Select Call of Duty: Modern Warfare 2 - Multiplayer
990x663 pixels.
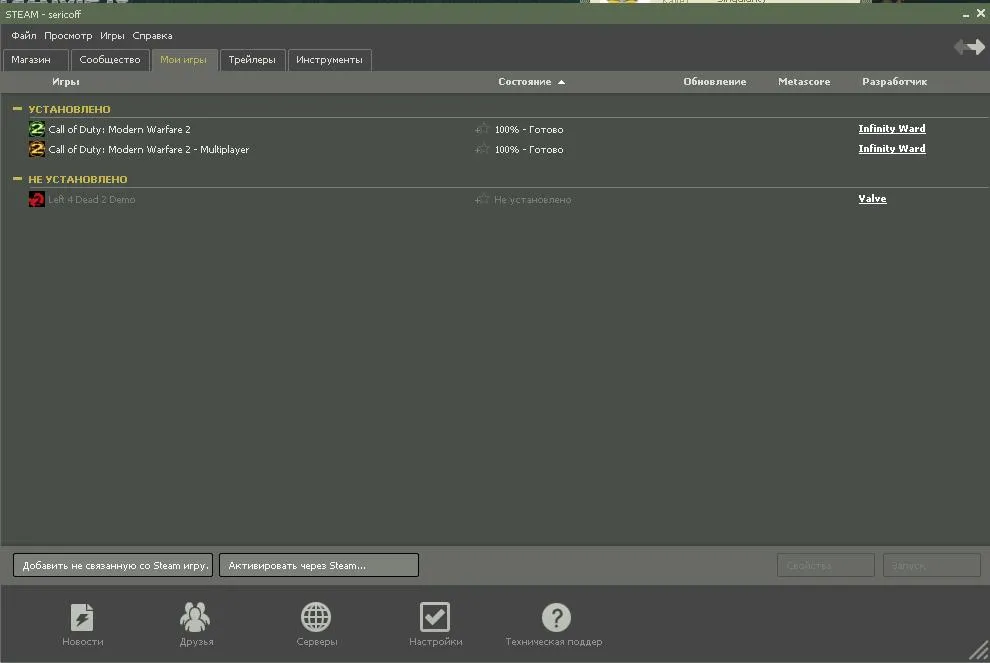click(495, 149)
